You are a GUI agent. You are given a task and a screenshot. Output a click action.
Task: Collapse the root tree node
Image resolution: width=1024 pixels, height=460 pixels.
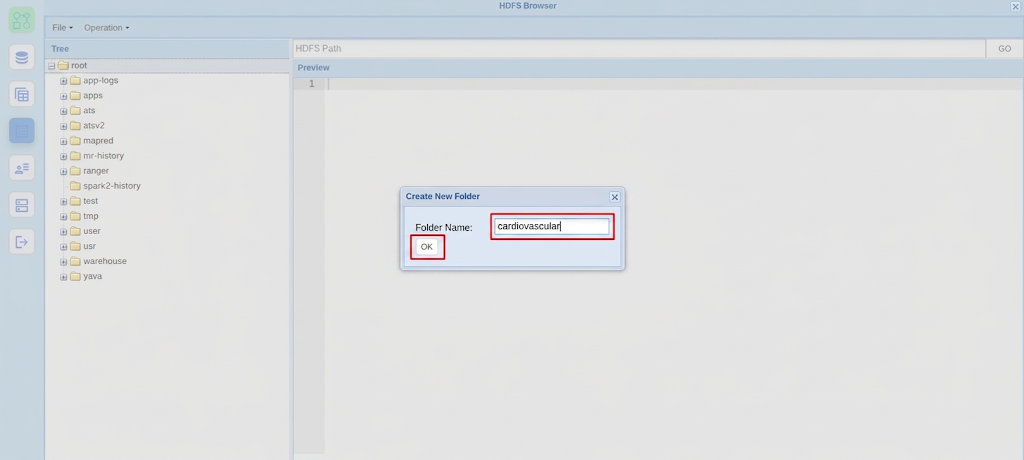click(x=51, y=66)
